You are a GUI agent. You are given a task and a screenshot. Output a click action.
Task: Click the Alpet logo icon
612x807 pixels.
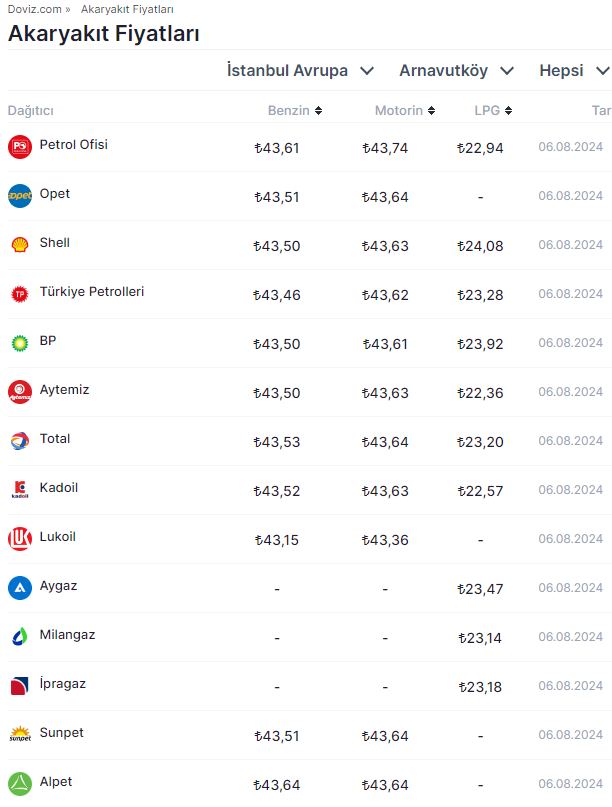(20, 784)
